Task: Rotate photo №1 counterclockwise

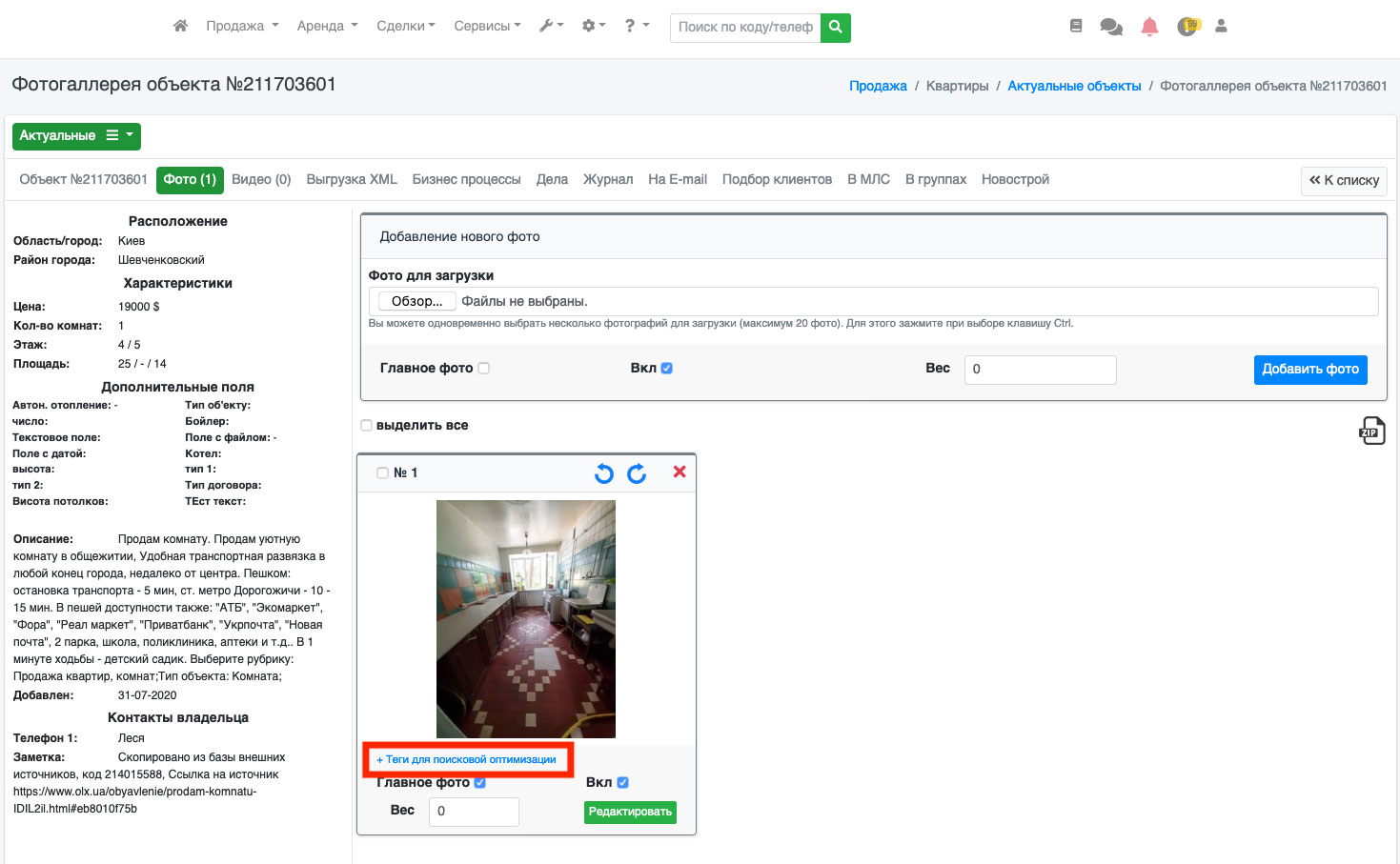Action: tap(604, 473)
